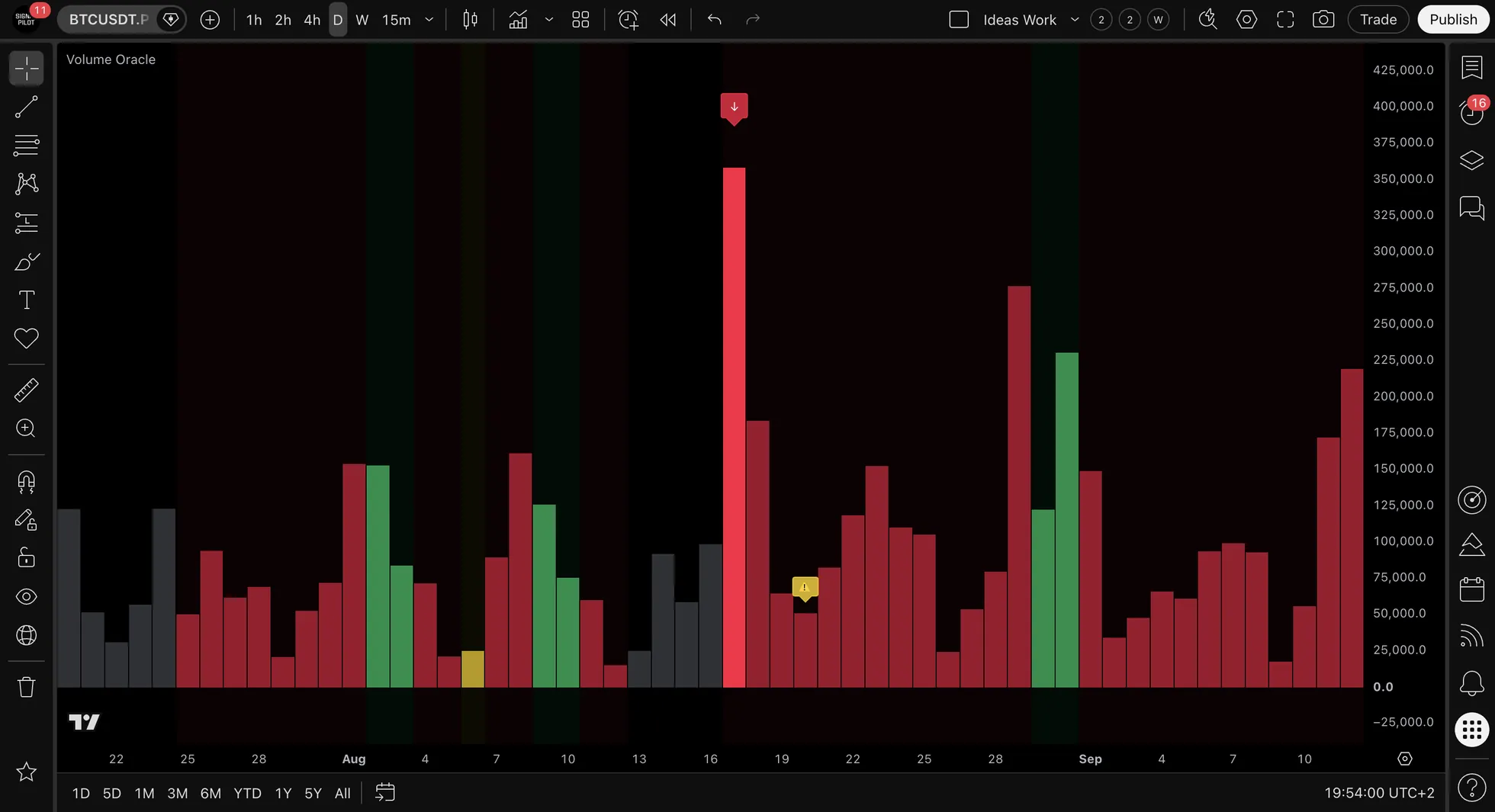This screenshot has width=1495, height=812.
Task: Open the watchlist panel
Action: click(1471, 67)
